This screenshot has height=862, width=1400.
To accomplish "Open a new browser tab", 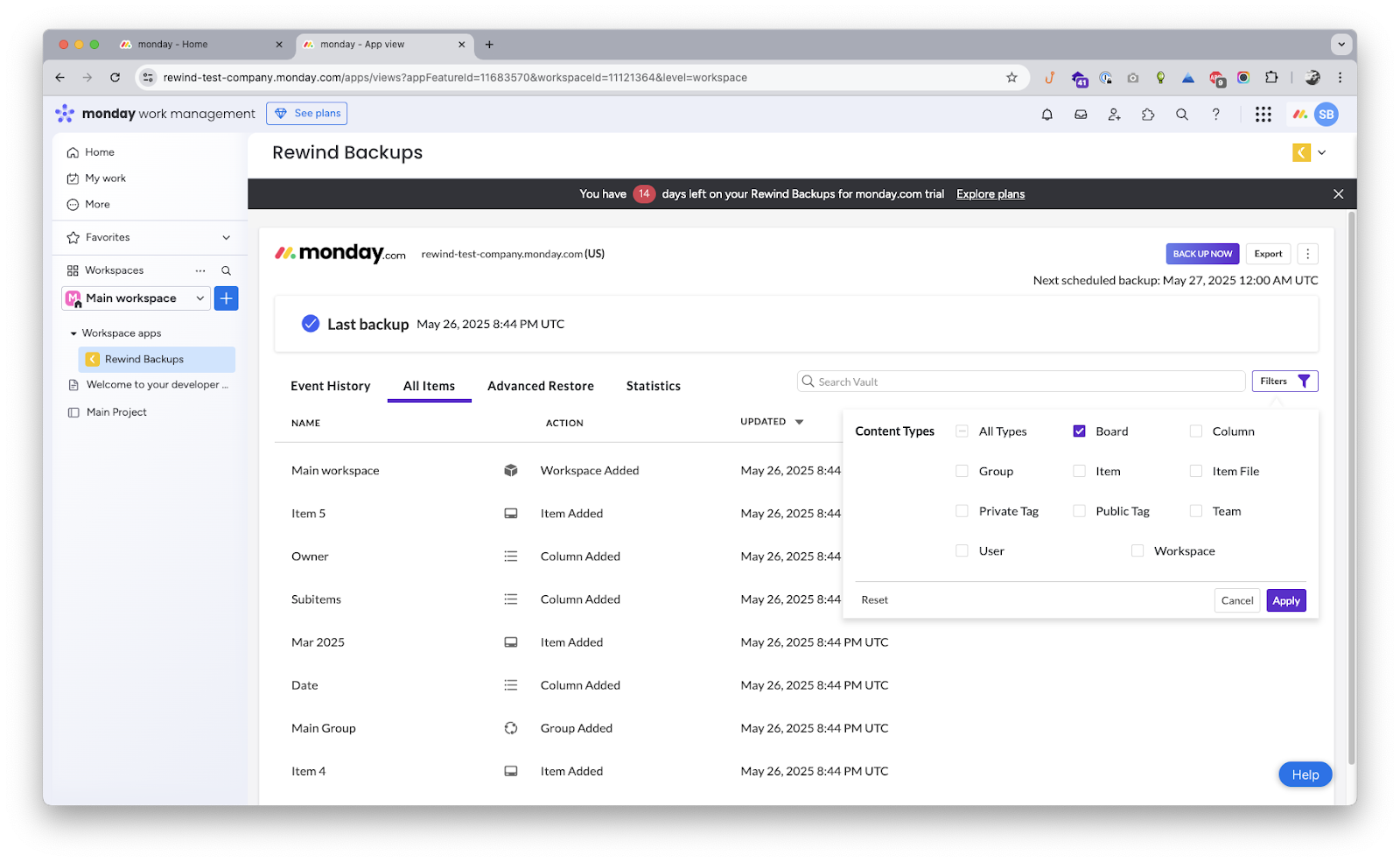I will pos(489,45).
